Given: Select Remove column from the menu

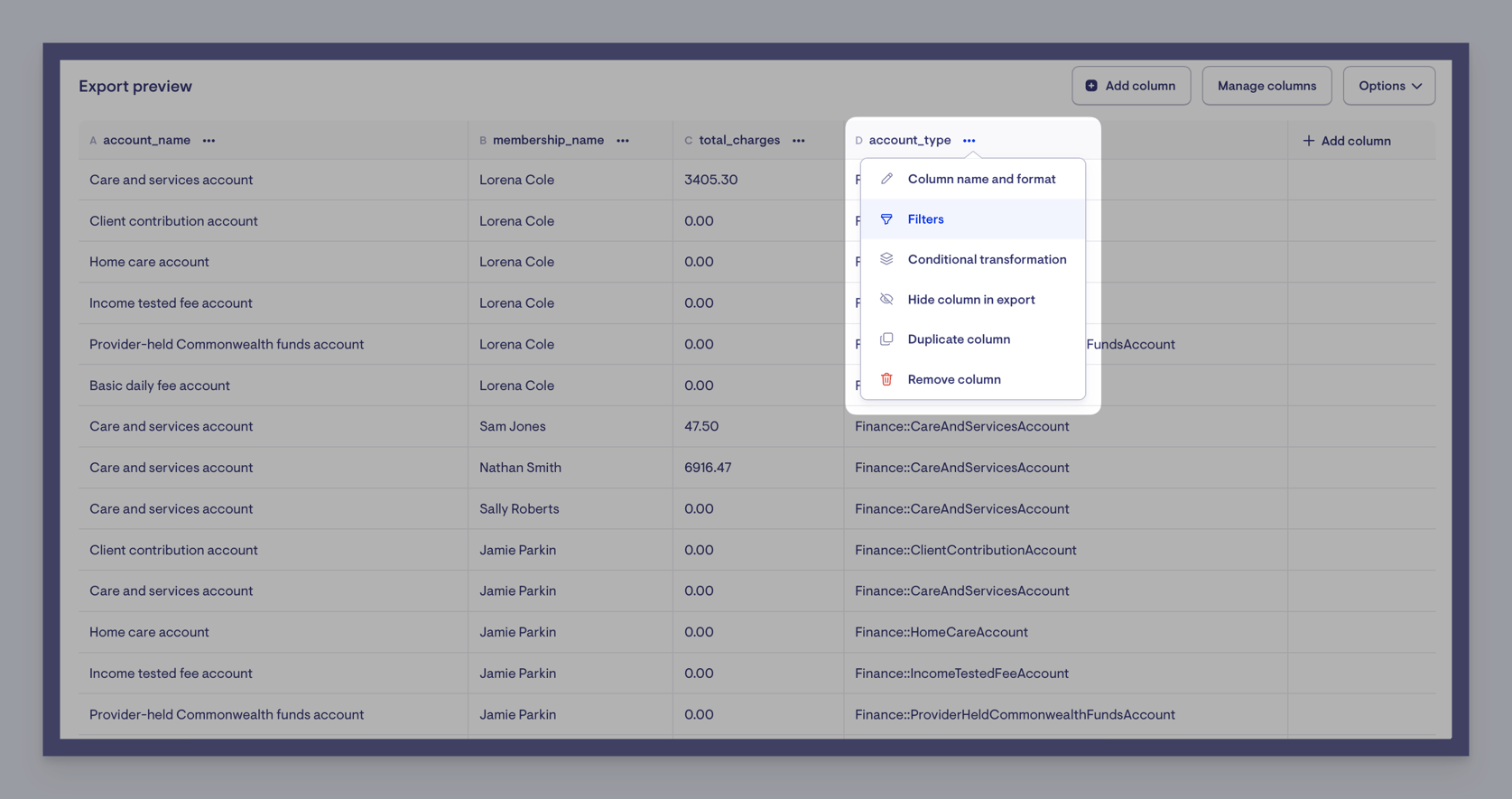Looking at the screenshot, I should [x=973, y=379].
